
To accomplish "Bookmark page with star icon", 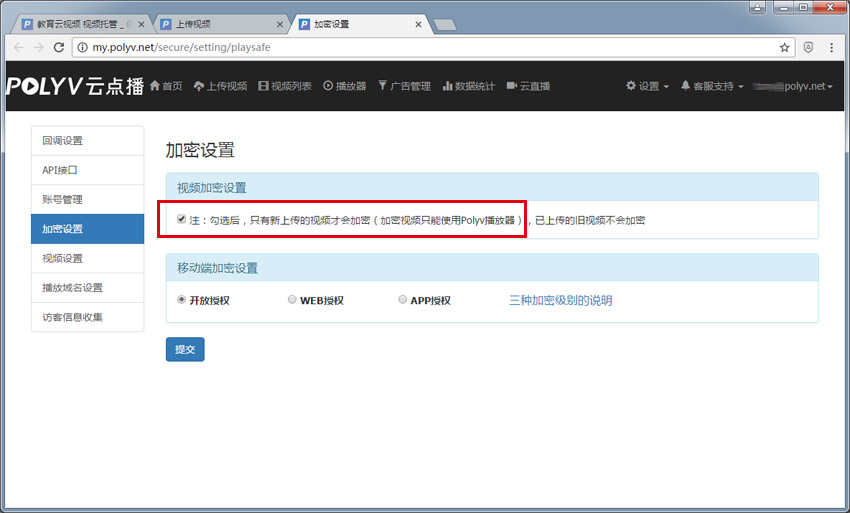I will coord(785,47).
